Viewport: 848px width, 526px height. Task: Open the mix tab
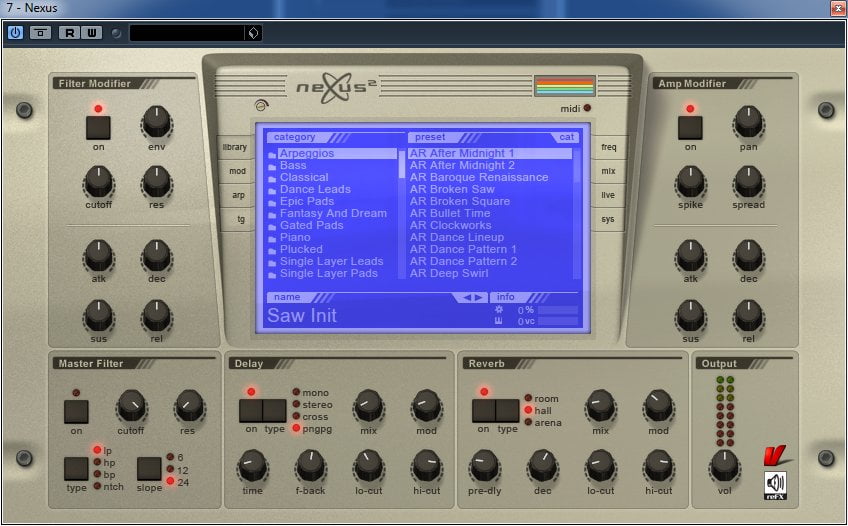608,171
